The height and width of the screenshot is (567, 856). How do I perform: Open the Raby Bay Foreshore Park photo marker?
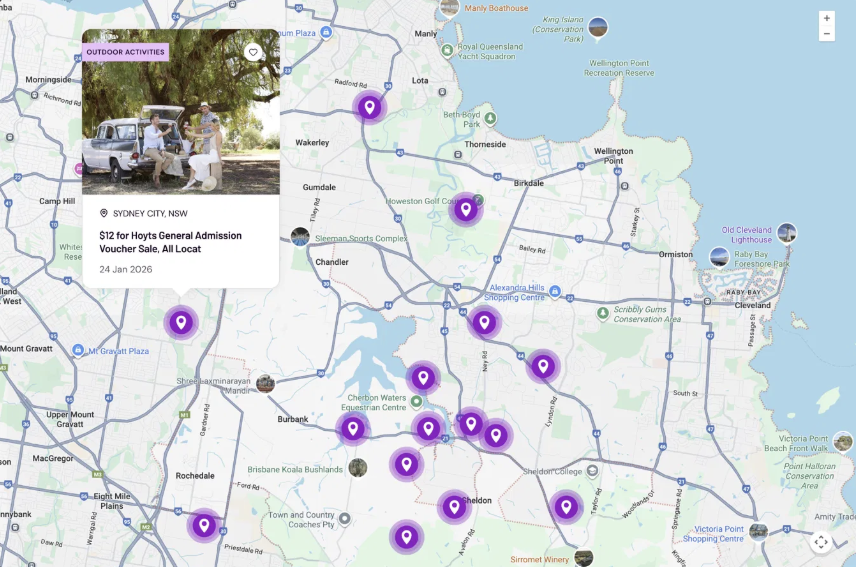click(719, 258)
